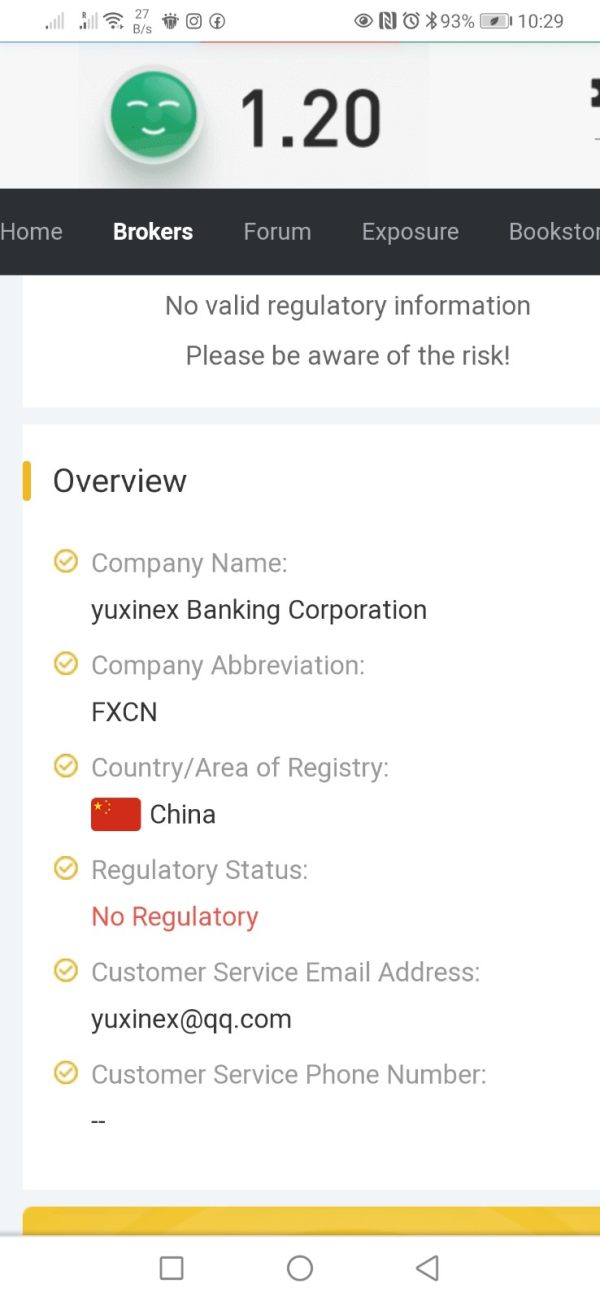Image resolution: width=600 pixels, height=1301 pixels.
Task: Tap the checkmark icon beside Regulatory Status
Action: click(65, 869)
